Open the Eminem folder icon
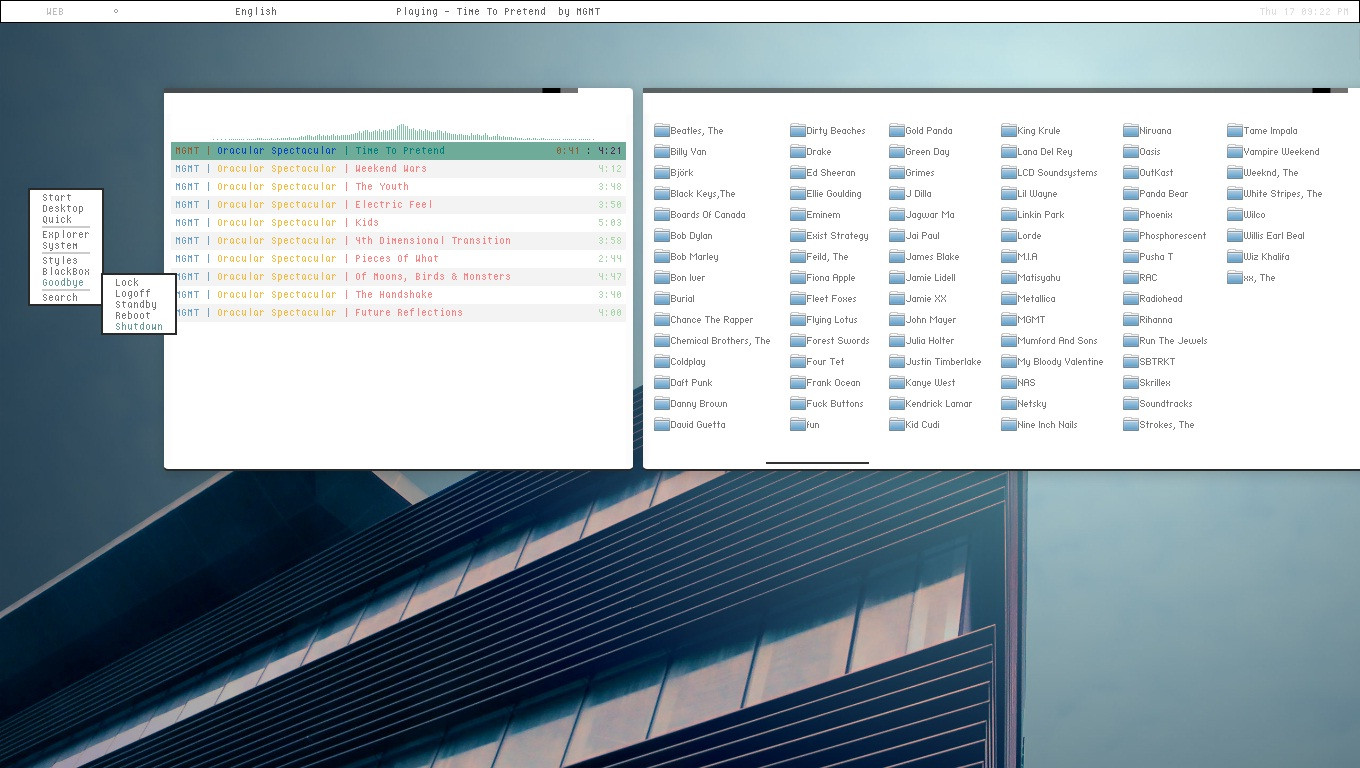 coord(798,215)
